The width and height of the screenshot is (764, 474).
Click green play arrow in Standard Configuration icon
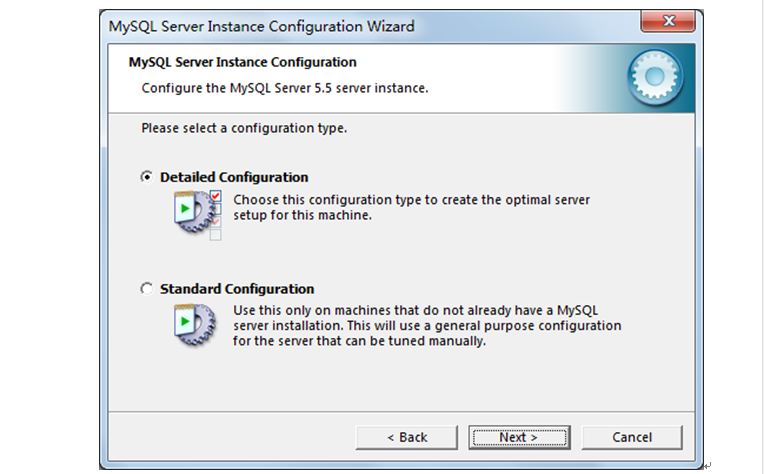[185, 321]
